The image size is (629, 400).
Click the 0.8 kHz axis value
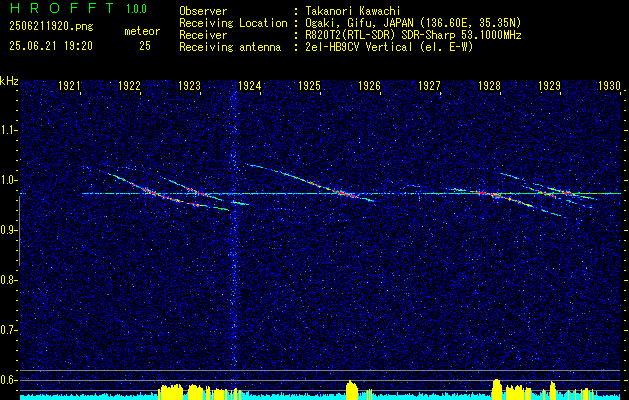coord(9,280)
